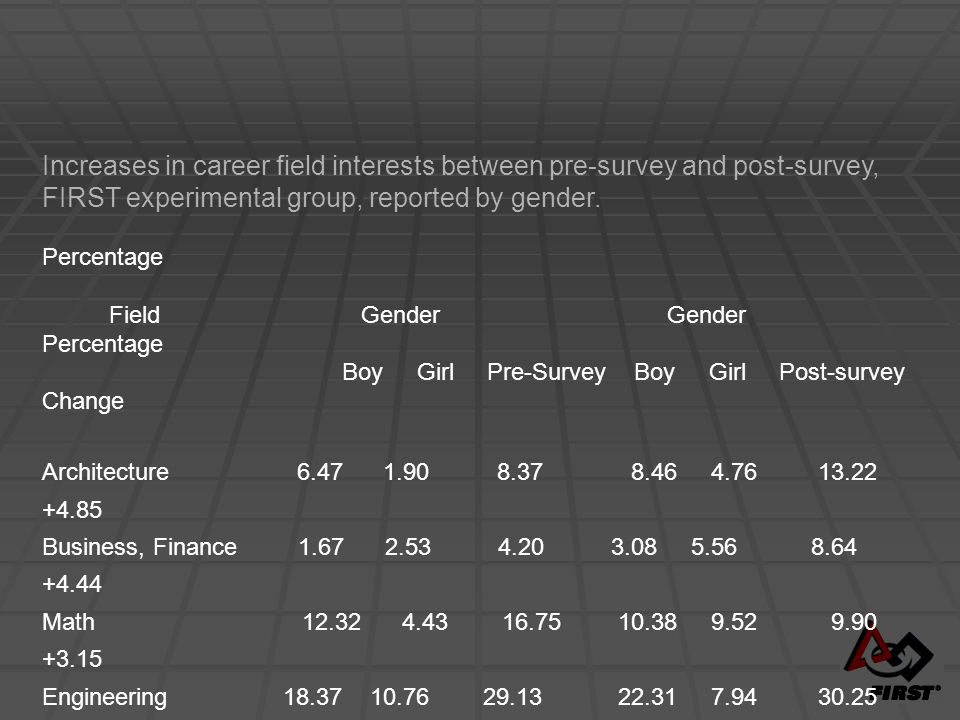Click Engineering boy pre-survey value 18.37
Screen dimensions: 960x720
click(313, 697)
